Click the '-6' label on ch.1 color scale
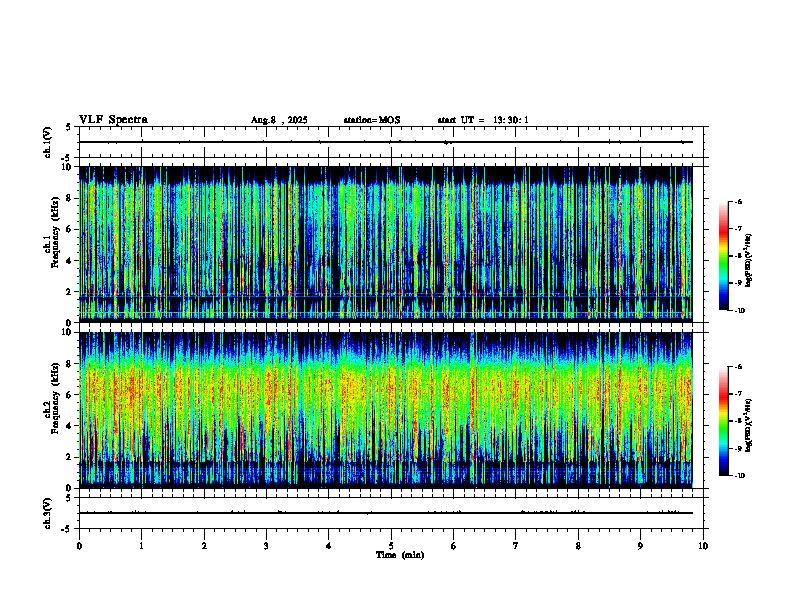The height and width of the screenshot is (612, 792). click(739, 201)
